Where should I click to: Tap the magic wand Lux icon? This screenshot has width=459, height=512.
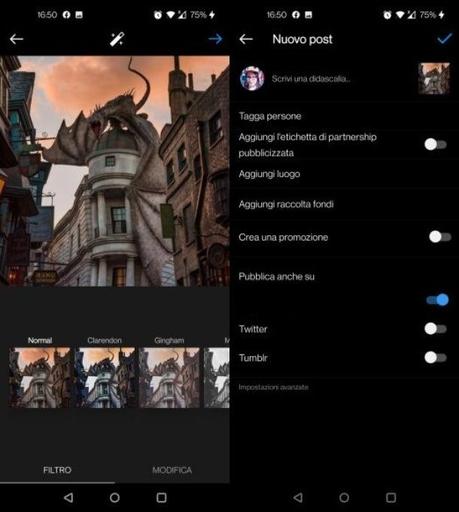click(117, 39)
